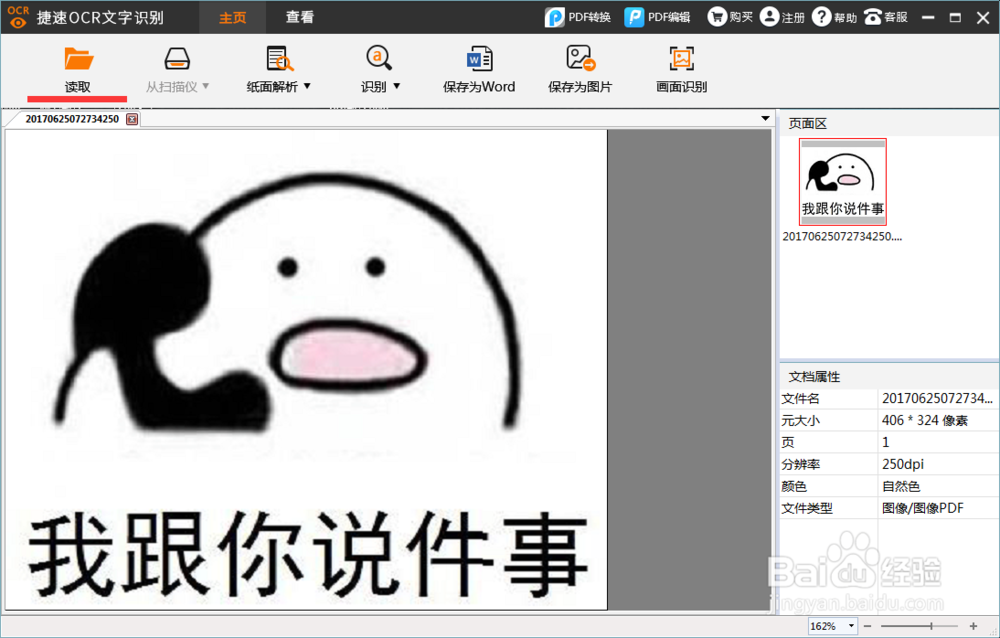Click the 250dpi resolution value
The height and width of the screenshot is (638, 1000).
pos(902,464)
